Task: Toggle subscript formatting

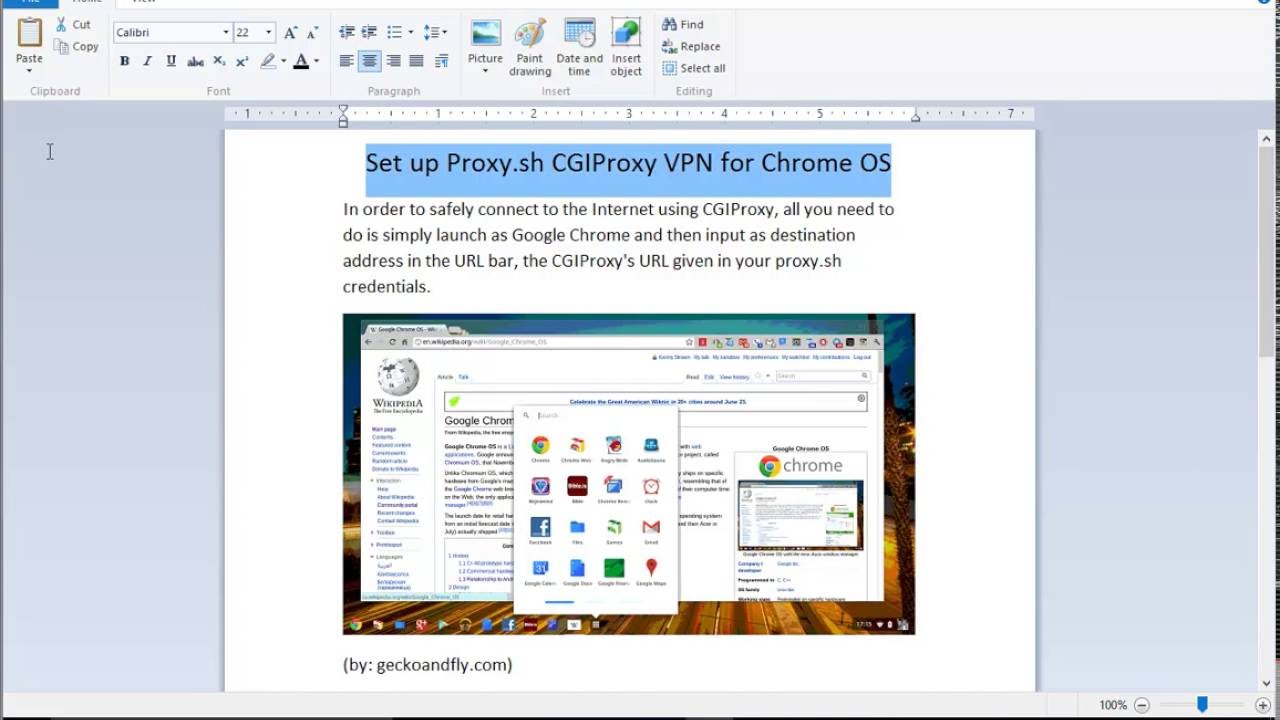Action: [219, 61]
